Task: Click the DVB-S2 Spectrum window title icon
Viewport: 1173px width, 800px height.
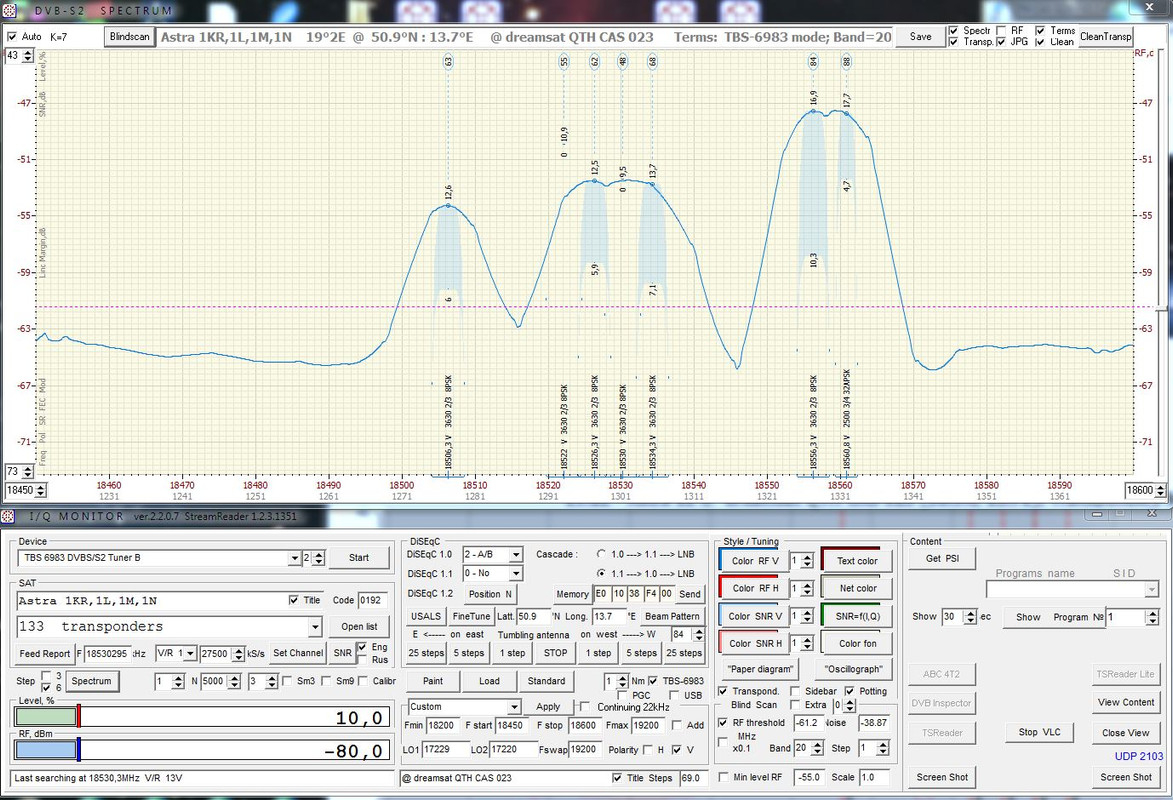Action: point(10,10)
